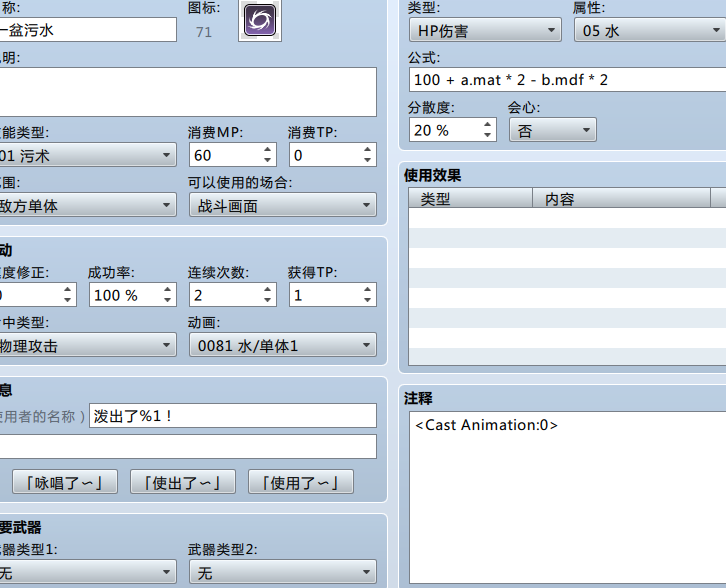Edit the message field 泼出了%1！

[x=233, y=415]
